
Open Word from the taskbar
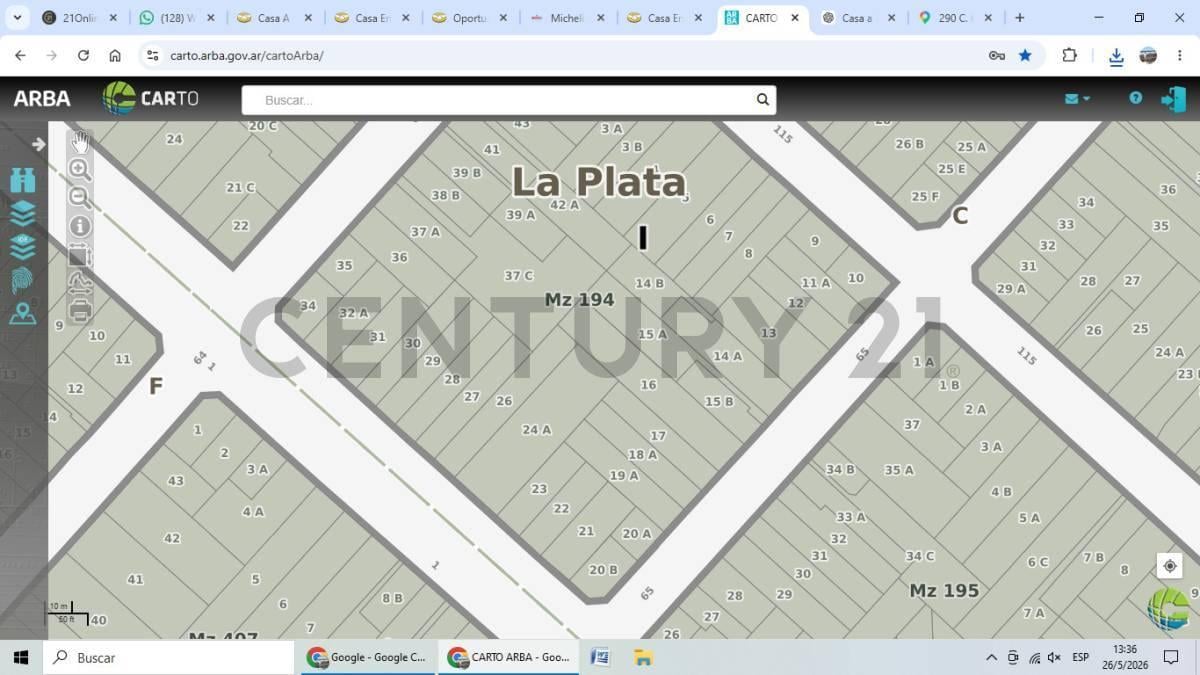pos(600,657)
